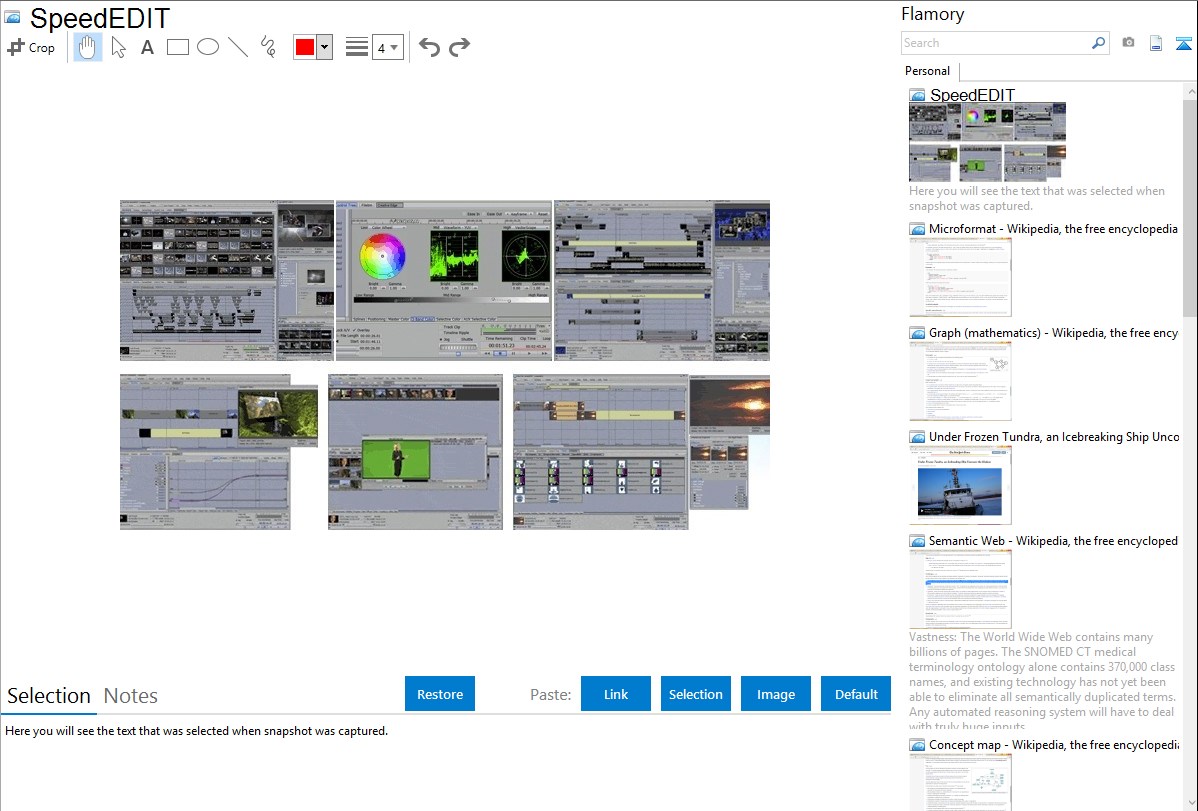Click the red color swatch
Viewport: 1198px width, 811px height.
click(x=305, y=47)
